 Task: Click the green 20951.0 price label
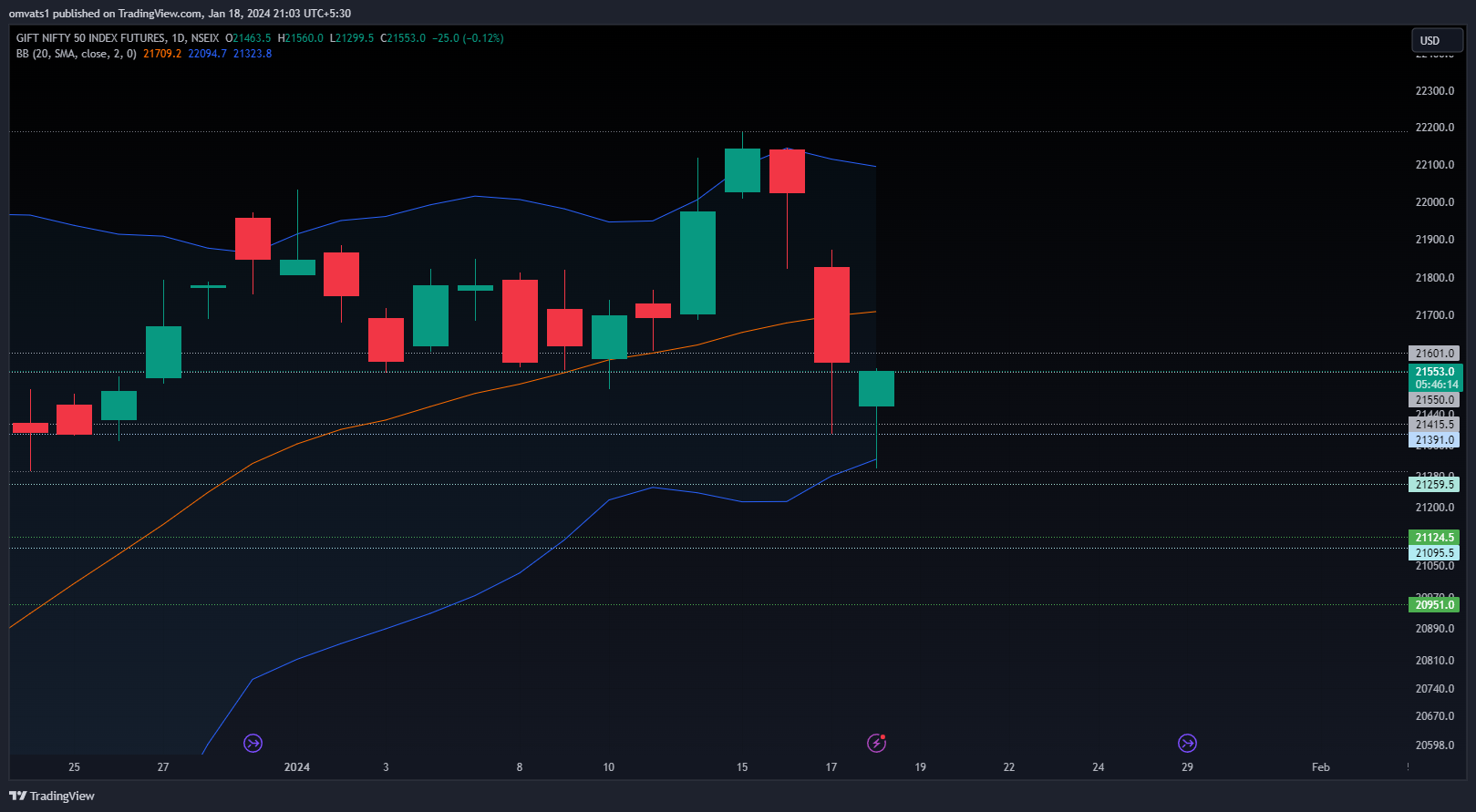tap(1435, 605)
